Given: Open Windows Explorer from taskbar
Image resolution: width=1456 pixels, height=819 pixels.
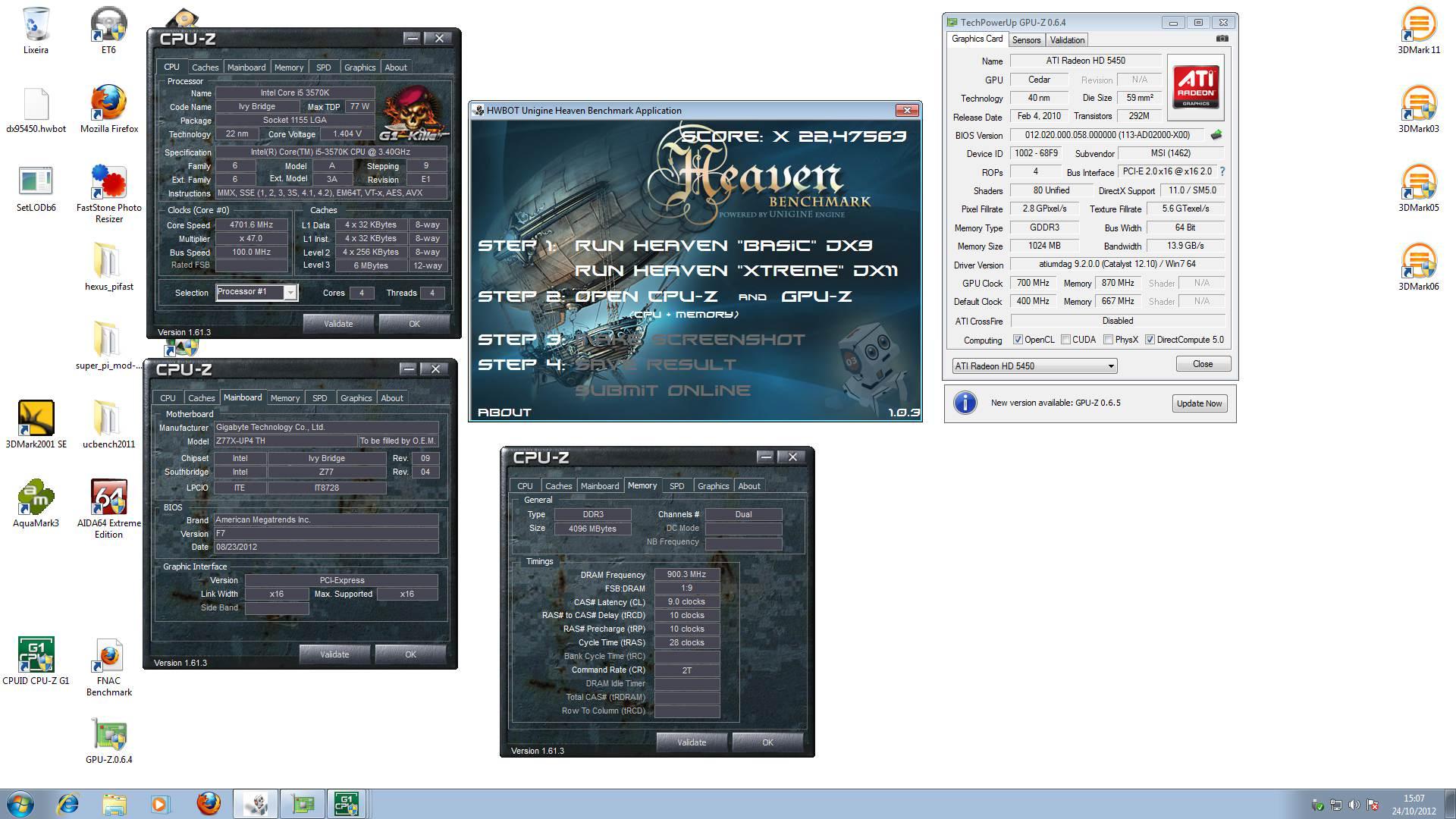Looking at the screenshot, I should tap(115, 804).
